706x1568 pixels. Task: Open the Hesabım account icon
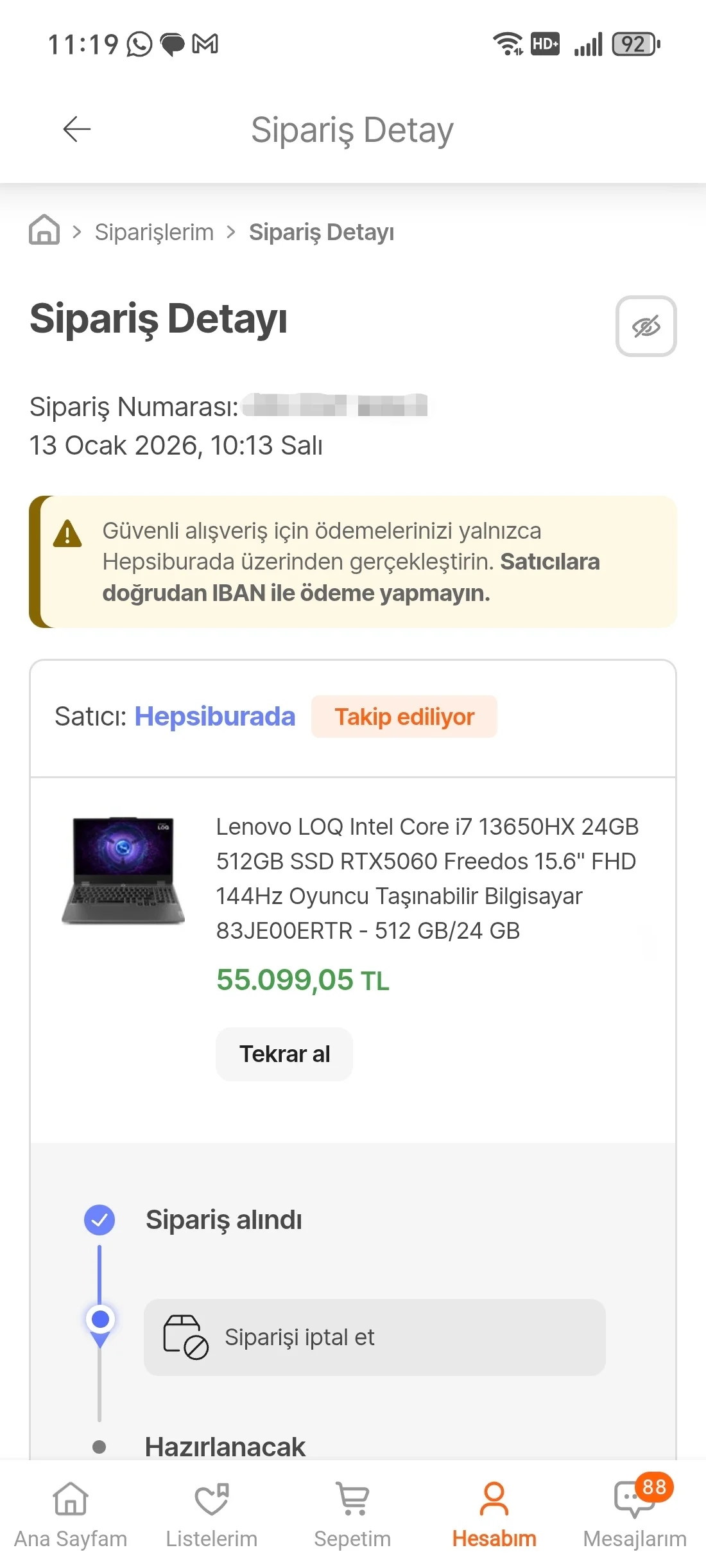point(494,1499)
